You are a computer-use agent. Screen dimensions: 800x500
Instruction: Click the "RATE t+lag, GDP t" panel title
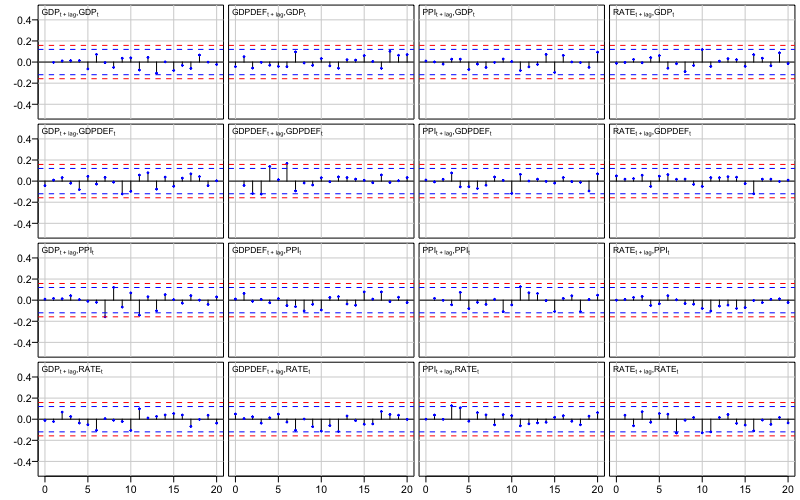(644, 13)
